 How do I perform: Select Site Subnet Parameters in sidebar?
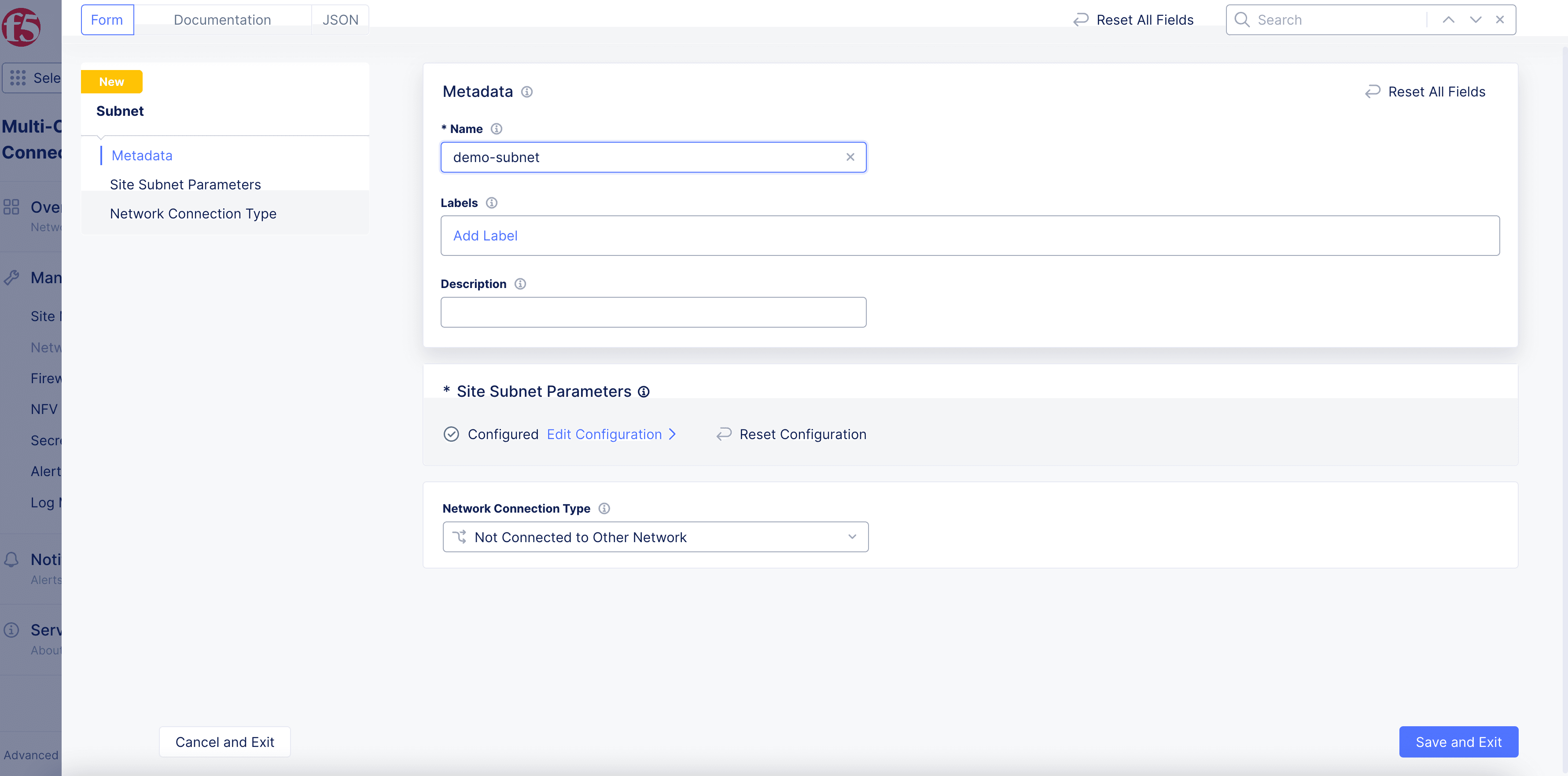tap(186, 184)
